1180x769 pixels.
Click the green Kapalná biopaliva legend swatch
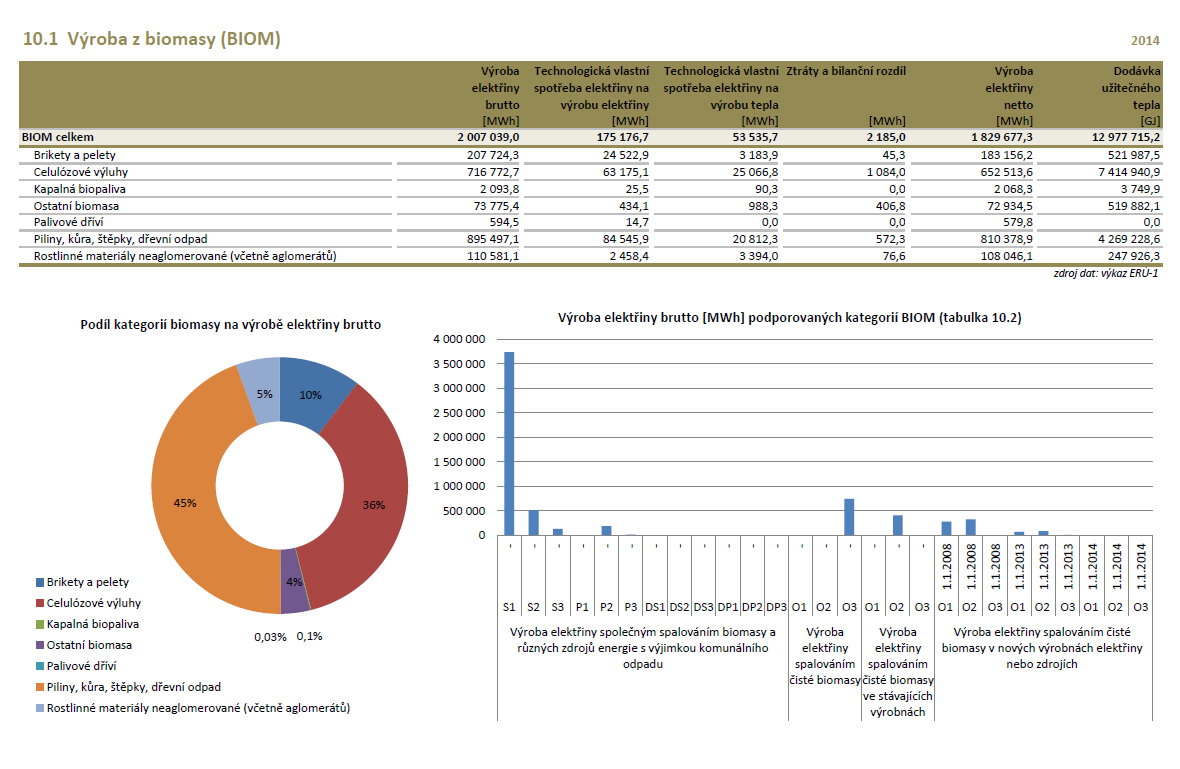tap(39, 624)
